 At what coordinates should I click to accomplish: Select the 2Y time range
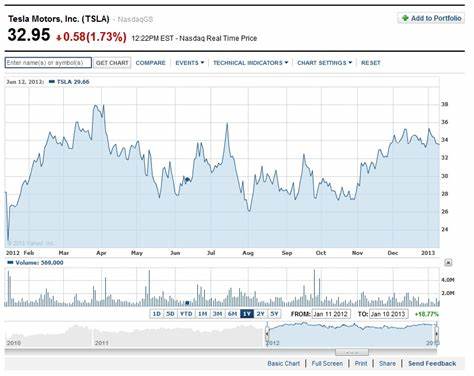click(260, 314)
